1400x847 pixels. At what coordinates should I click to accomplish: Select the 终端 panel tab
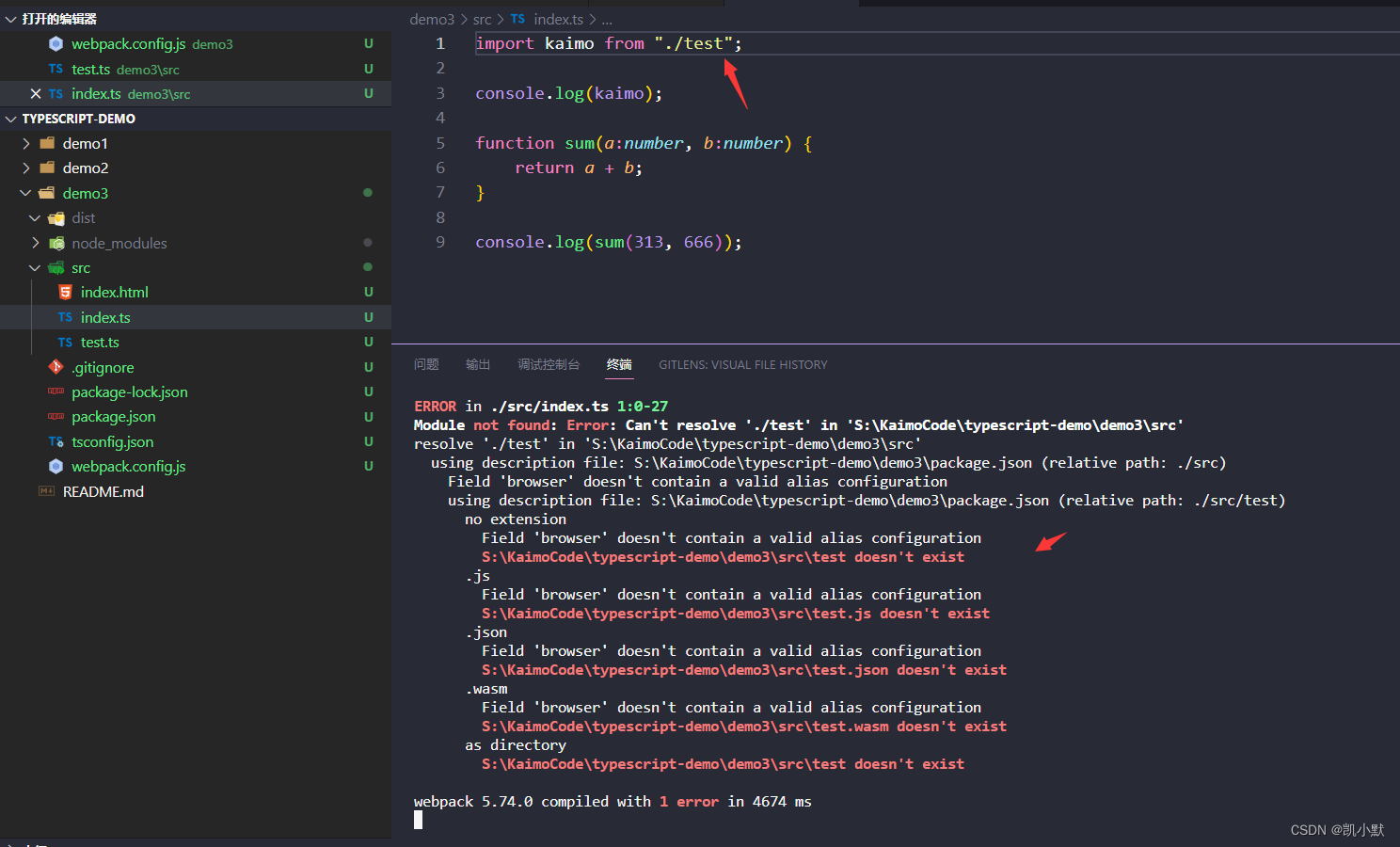click(619, 364)
